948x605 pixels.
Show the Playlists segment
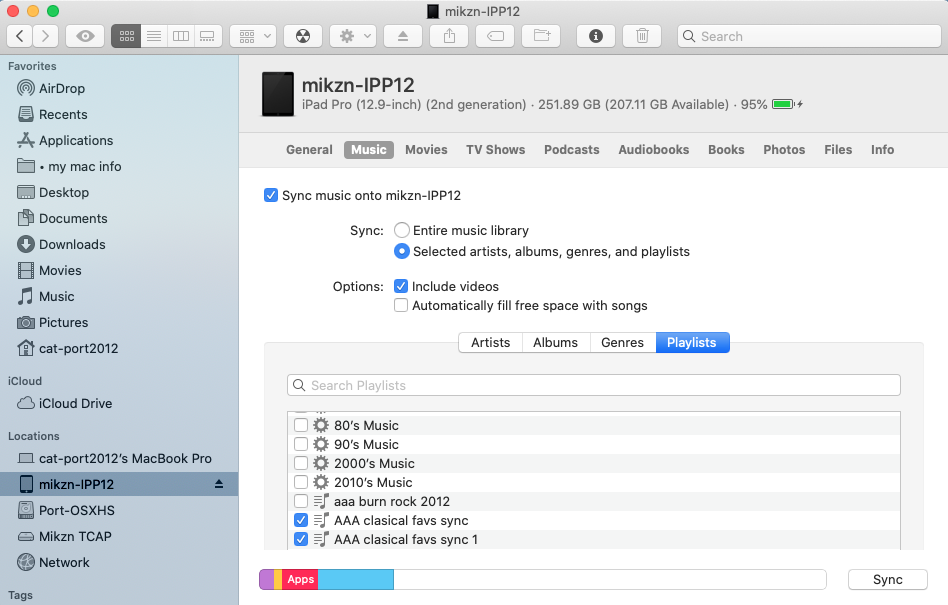(692, 343)
